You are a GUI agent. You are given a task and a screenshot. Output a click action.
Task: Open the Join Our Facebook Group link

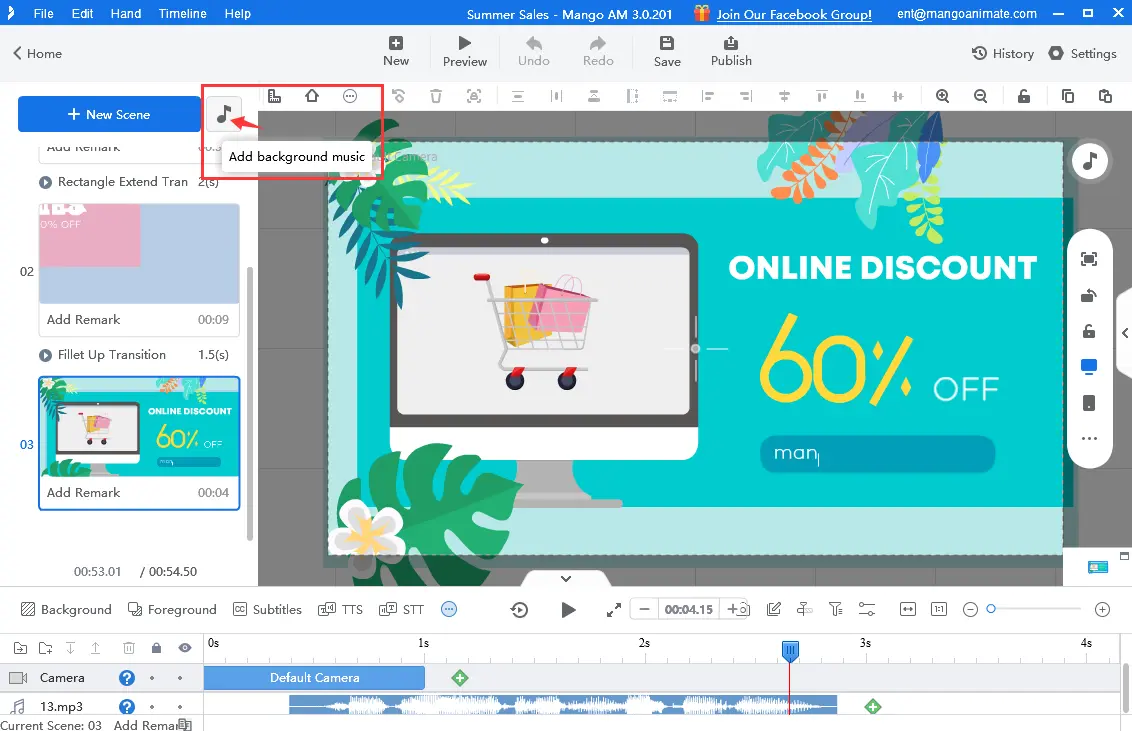pyautogui.click(x=794, y=14)
